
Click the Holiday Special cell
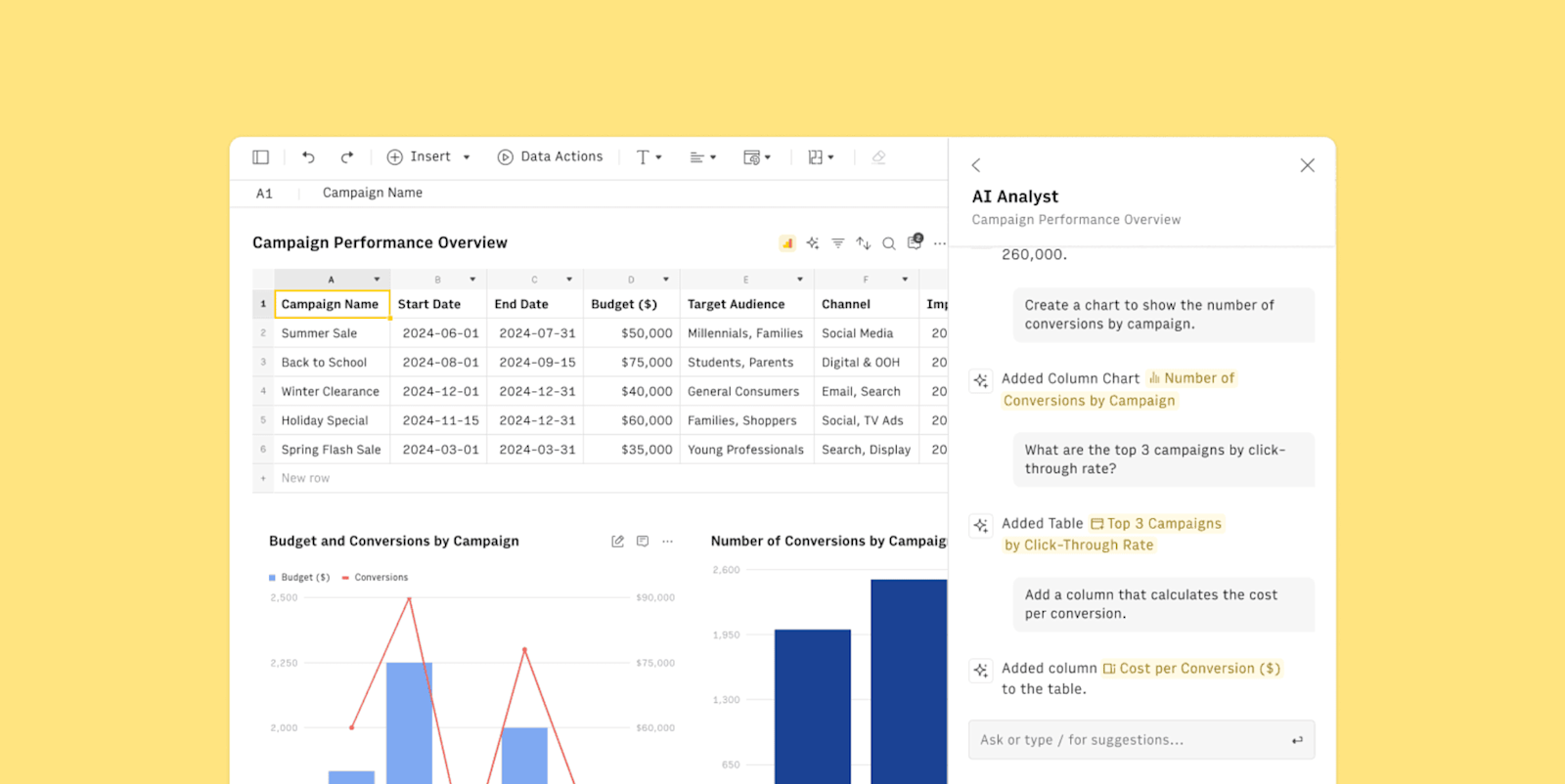[333, 421]
